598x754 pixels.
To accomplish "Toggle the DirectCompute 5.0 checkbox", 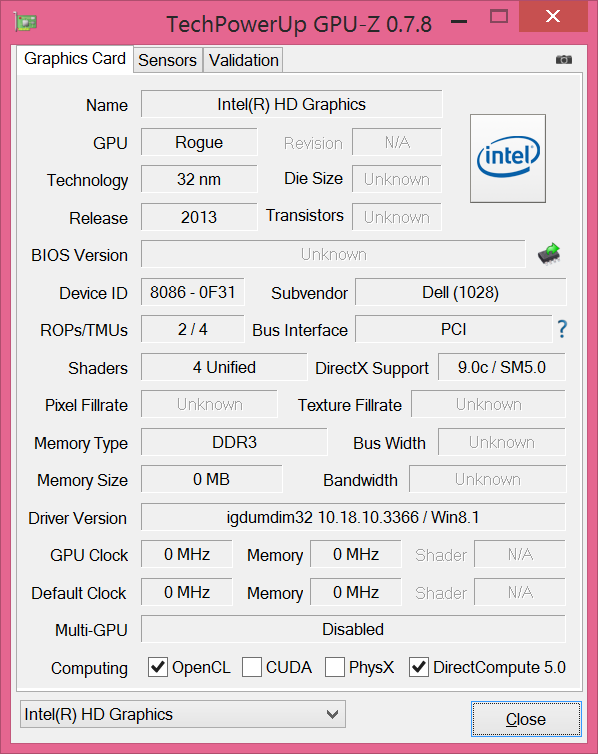I will [x=419, y=667].
